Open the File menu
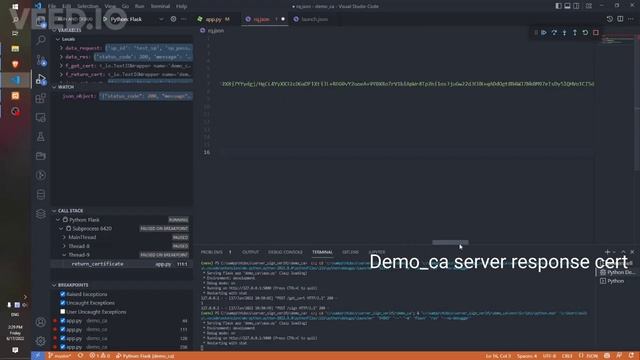Image resolution: width=640 pixels, height=360 pixels. click(x=52, y=6)
